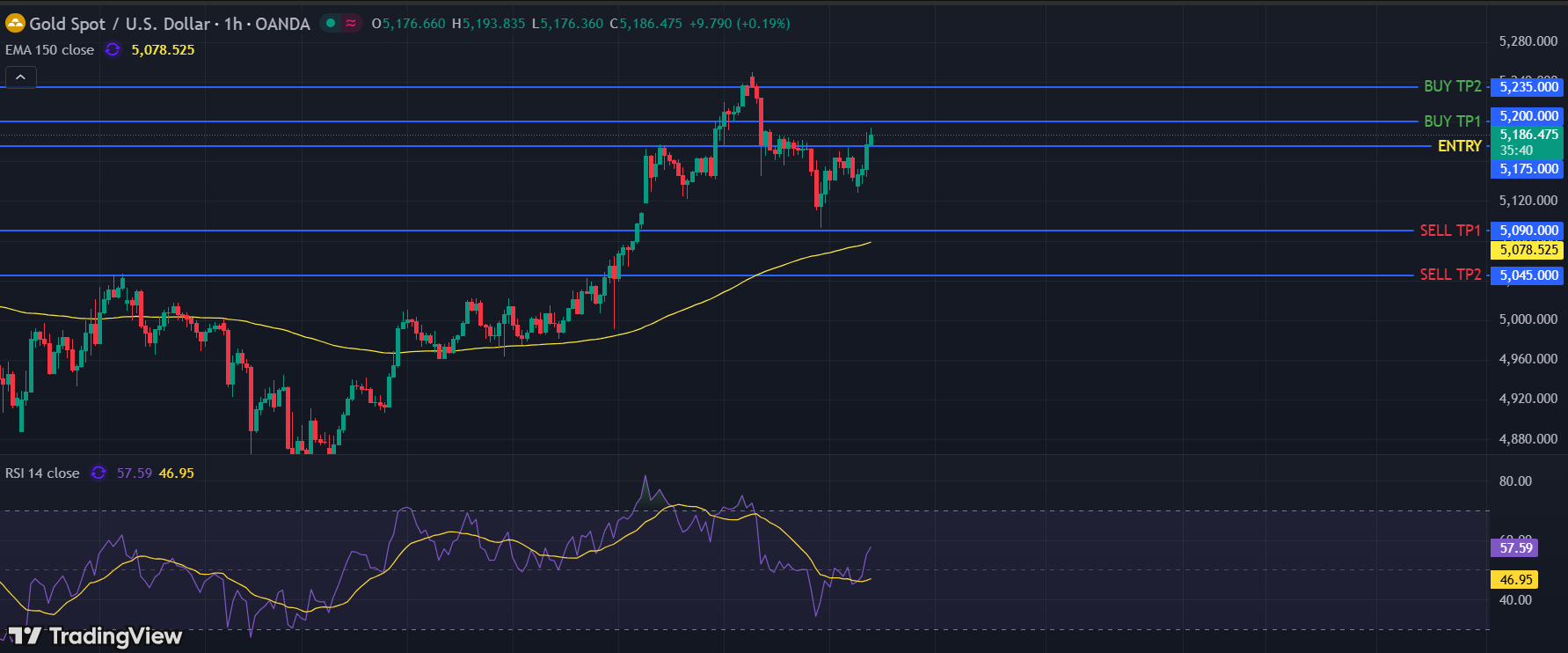Select the yellow ENTRY line label

click(1459, 146)
